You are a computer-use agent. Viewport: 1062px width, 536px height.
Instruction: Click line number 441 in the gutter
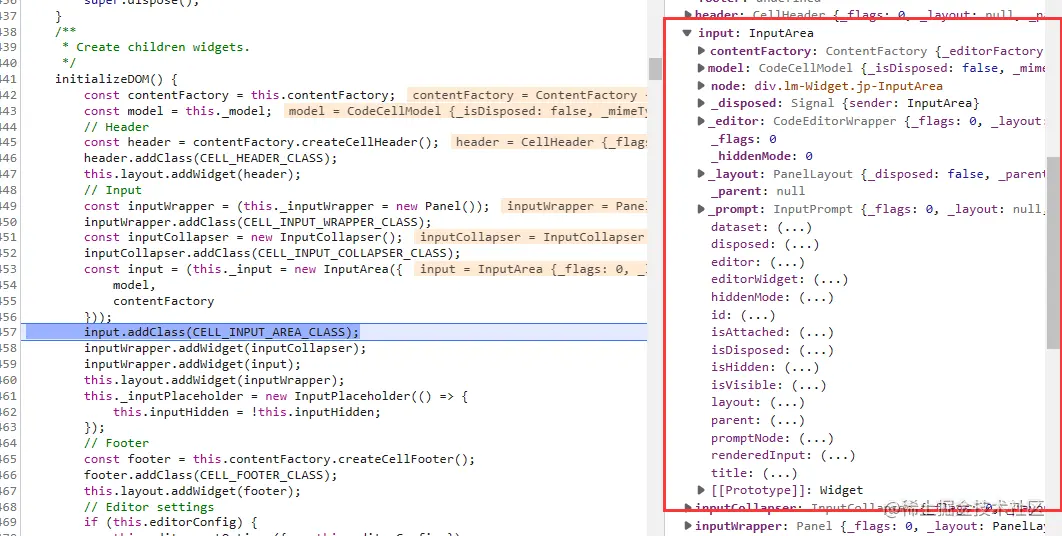[x=8, y=79]
